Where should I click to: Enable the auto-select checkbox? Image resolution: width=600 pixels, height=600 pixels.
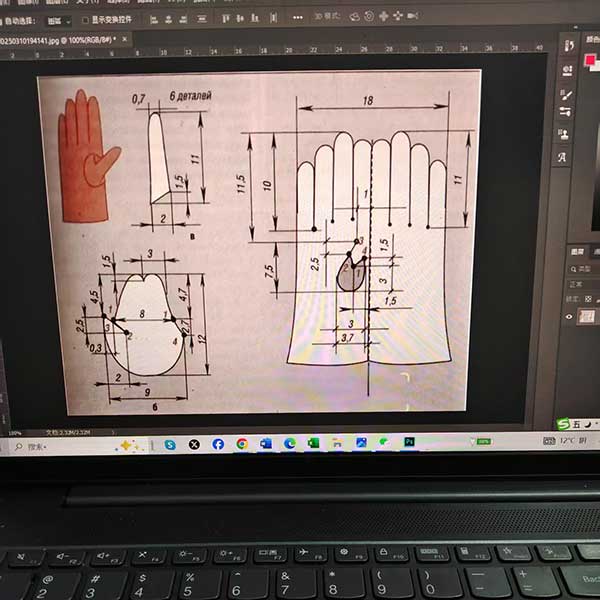[4, 18]
